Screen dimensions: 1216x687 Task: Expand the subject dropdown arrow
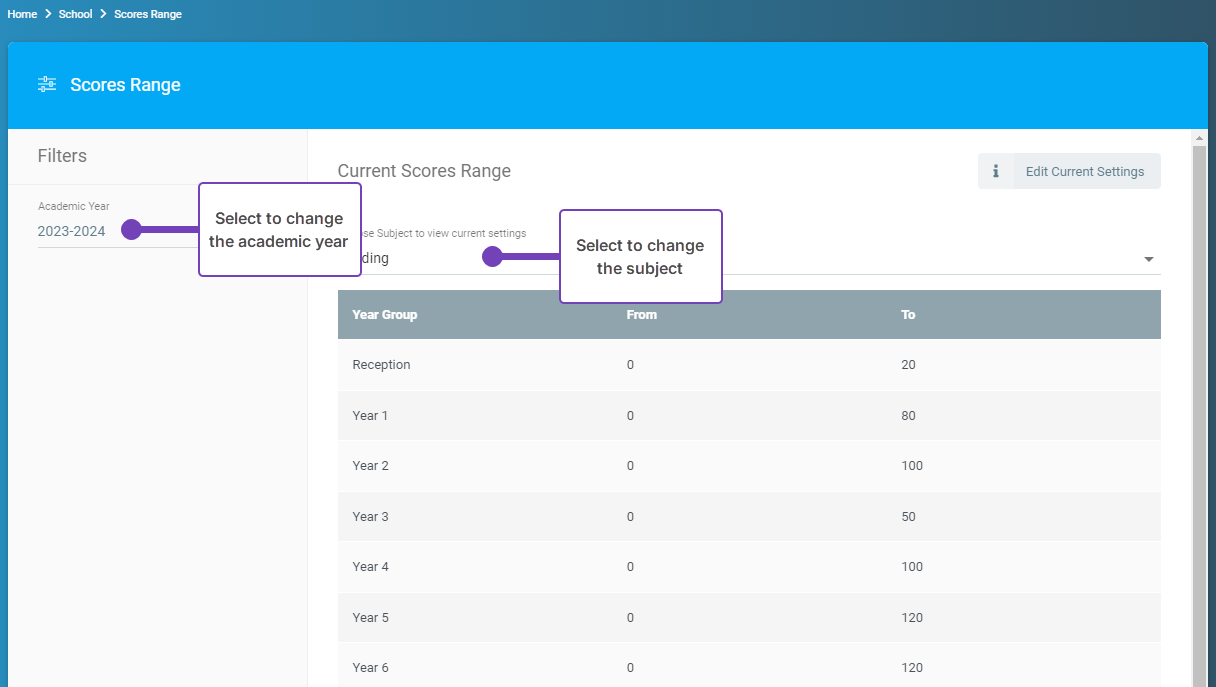1148,259
